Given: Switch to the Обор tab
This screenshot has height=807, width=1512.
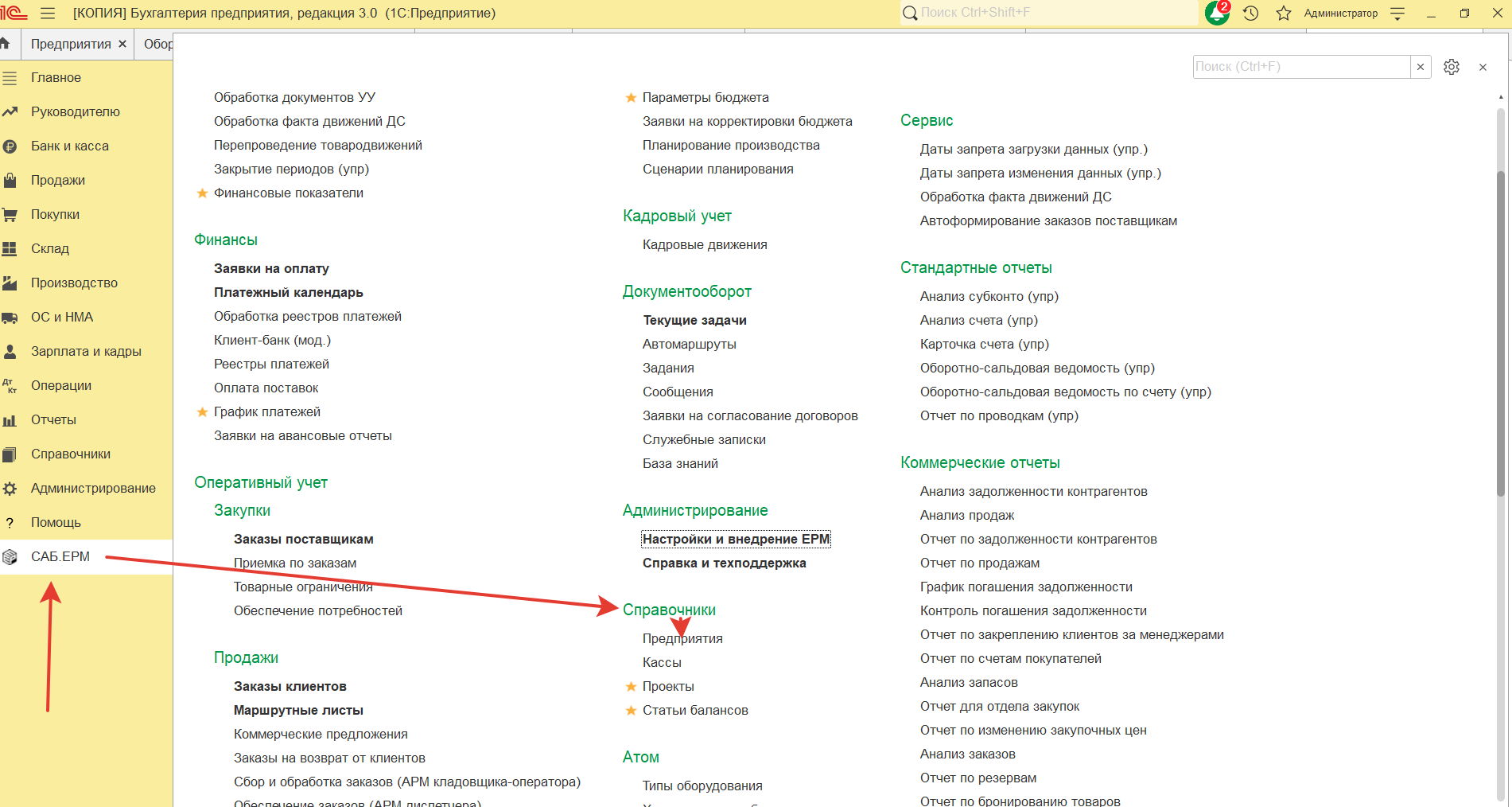Looking at the screenshot, I should pyautogui.click(x=157, y=44).
